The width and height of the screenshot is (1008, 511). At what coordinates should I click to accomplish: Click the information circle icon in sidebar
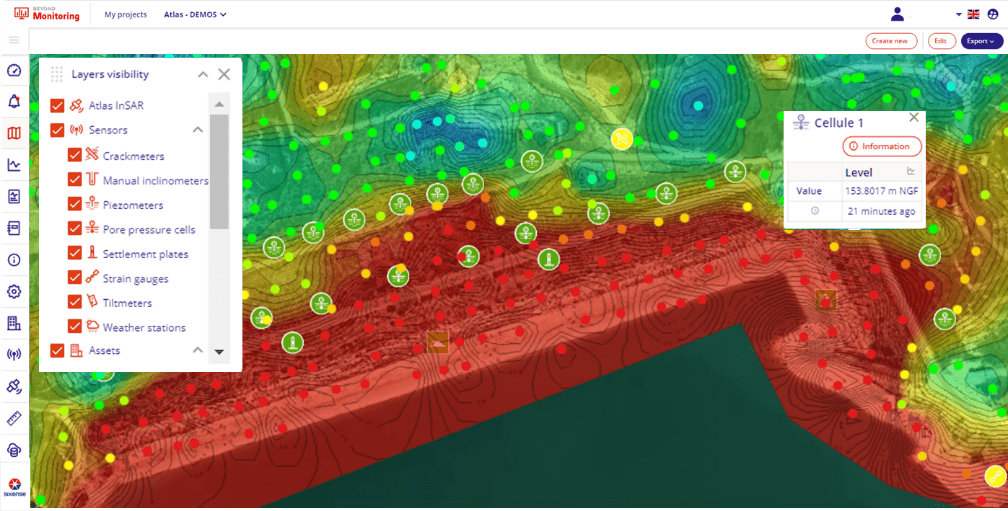click(14, 260)
